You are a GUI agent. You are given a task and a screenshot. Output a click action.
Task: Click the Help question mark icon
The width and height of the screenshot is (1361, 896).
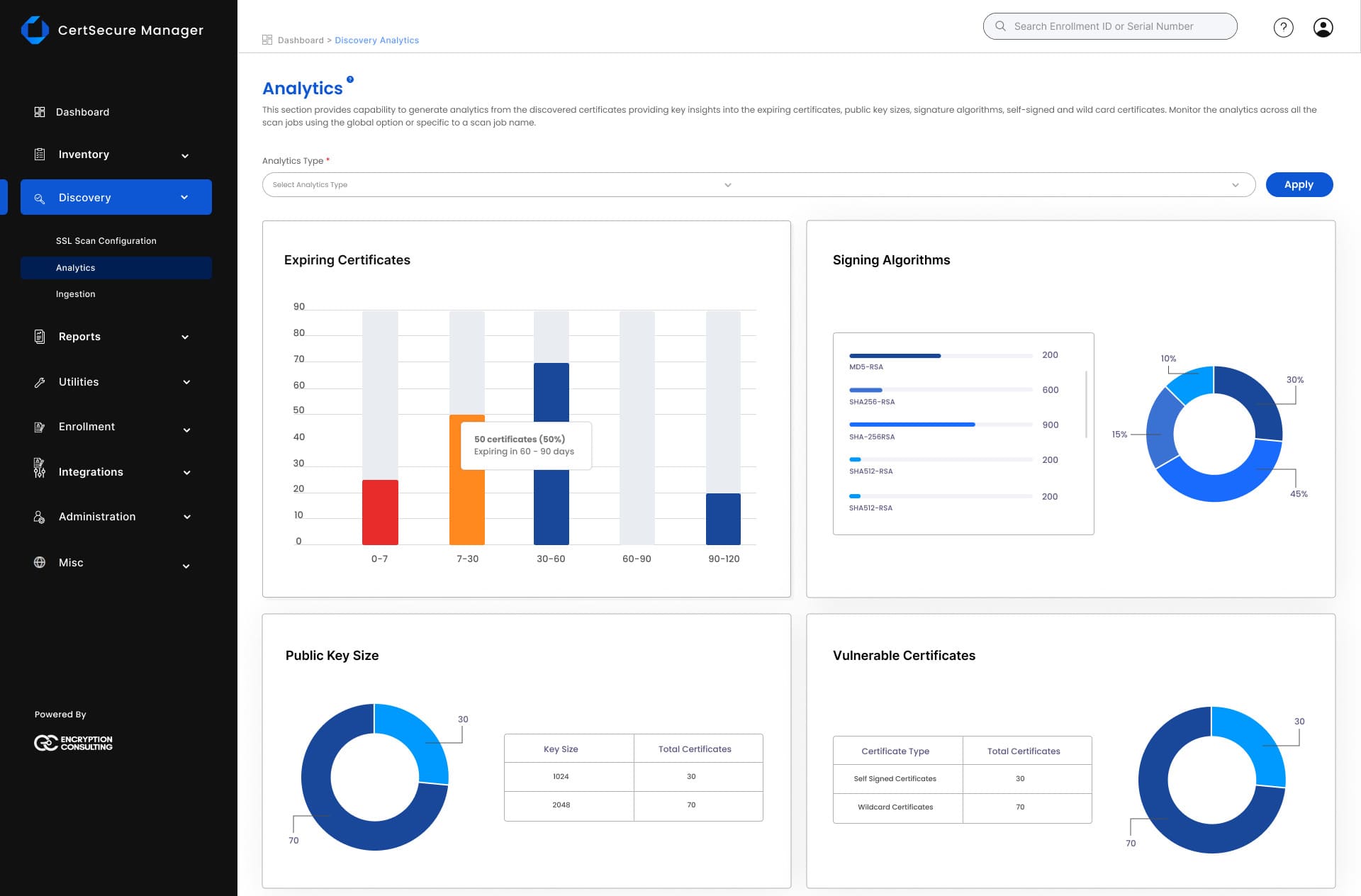(x=1283, y=26)
